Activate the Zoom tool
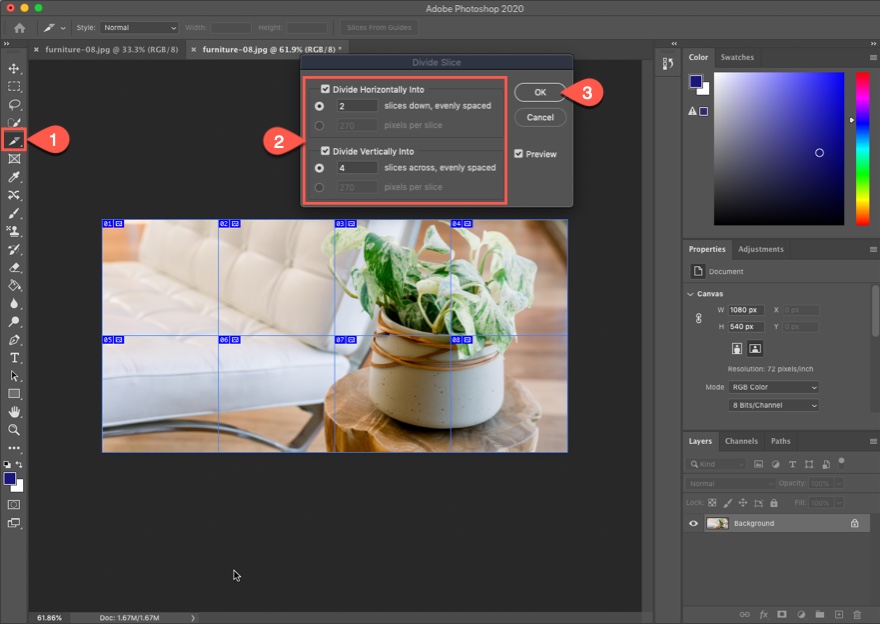The height and width of the screenshot is (624, 880). pyautogui.click(x=14, y=429)
